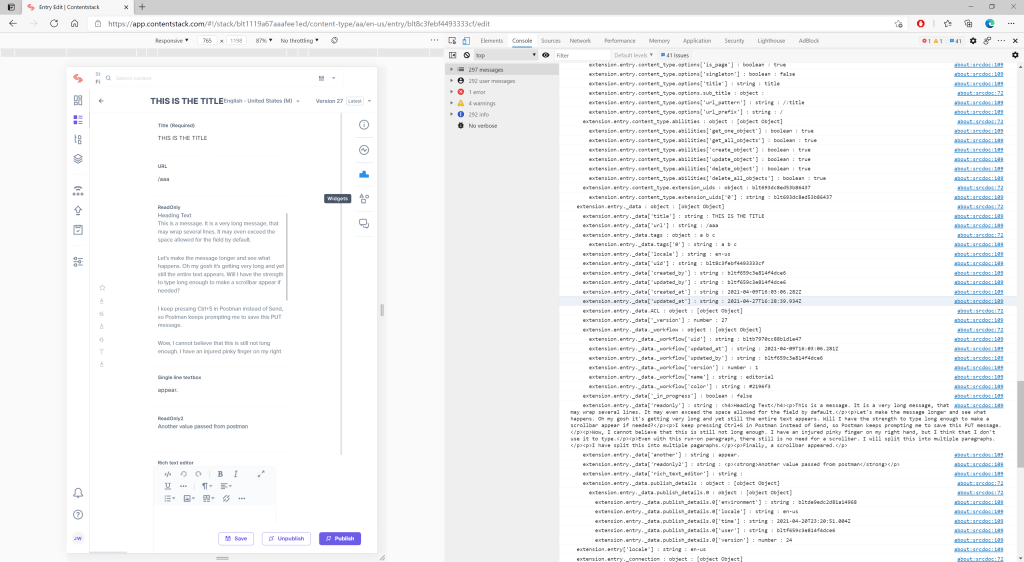
Task: Click the back arrow beside the title
Action: tap(101, 101)
